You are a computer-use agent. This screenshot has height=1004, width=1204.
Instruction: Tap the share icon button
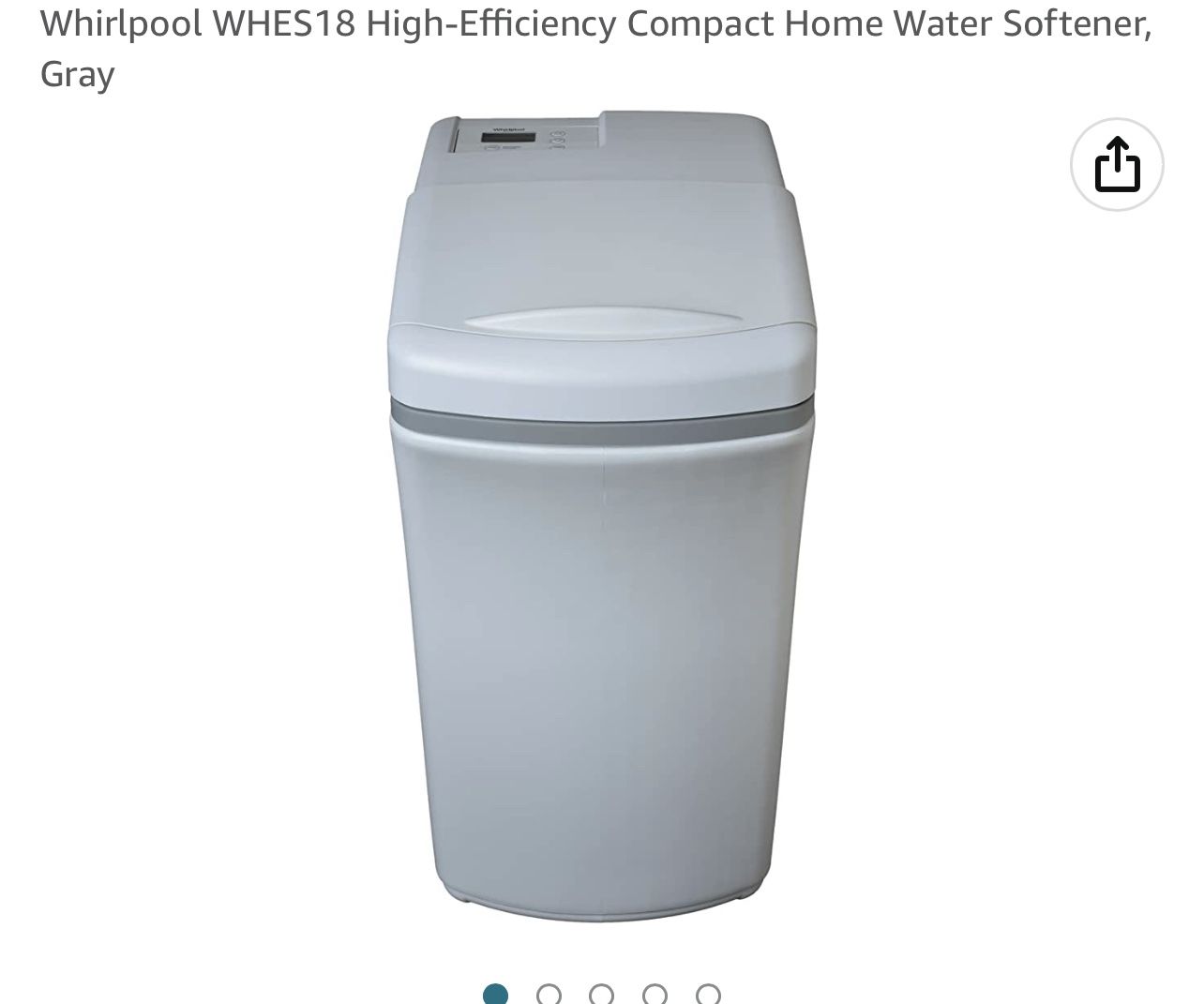[x=1117, y=165]
